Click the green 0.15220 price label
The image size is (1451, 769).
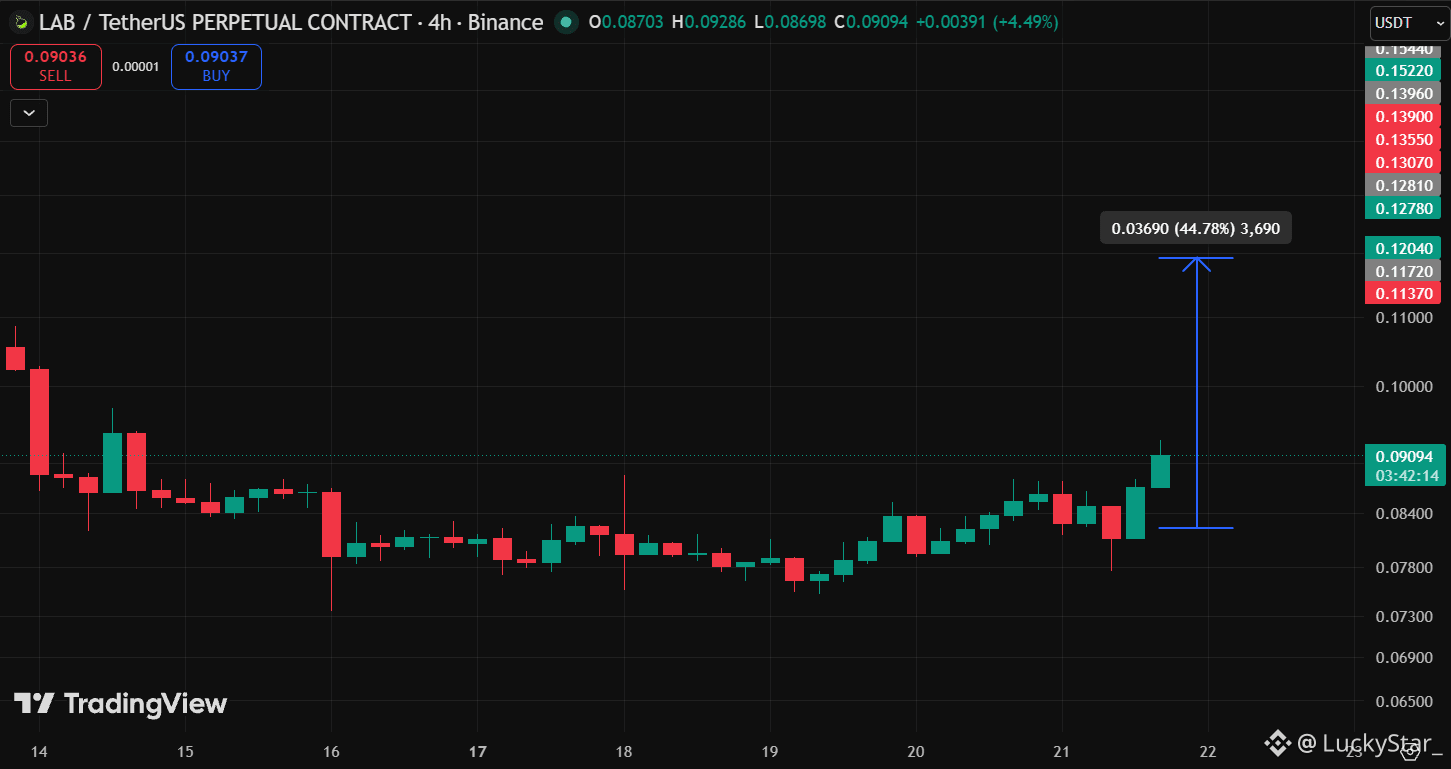pyautogui.click(x=1403, y=70)
